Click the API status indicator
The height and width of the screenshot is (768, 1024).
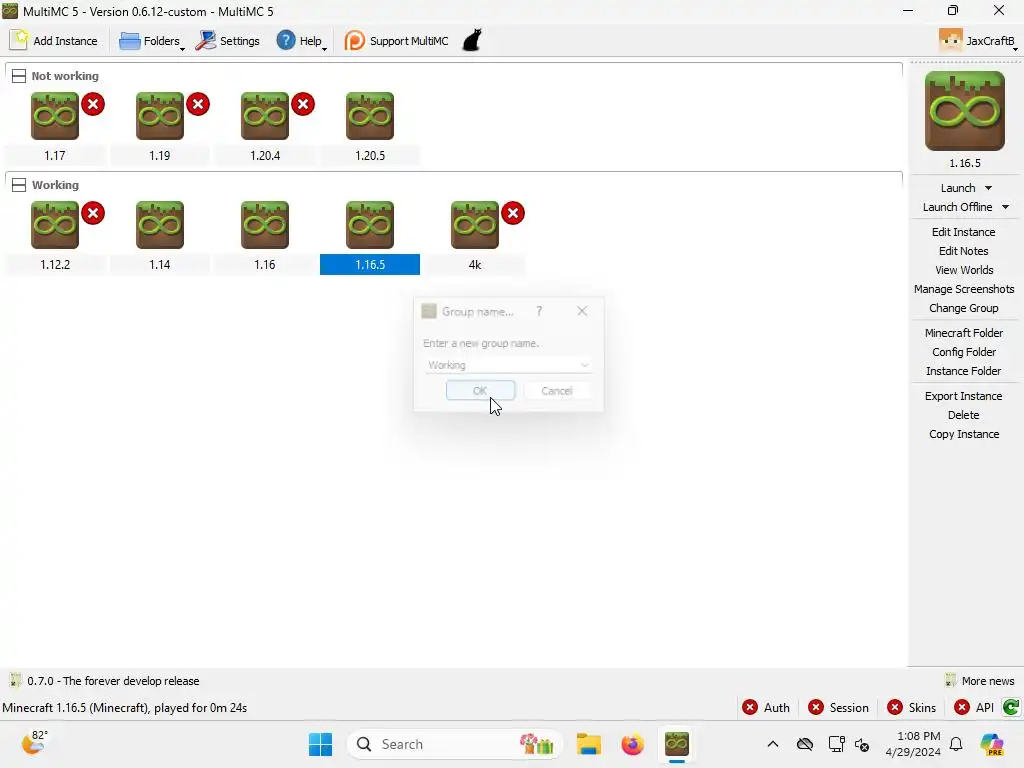pos(974,707)
